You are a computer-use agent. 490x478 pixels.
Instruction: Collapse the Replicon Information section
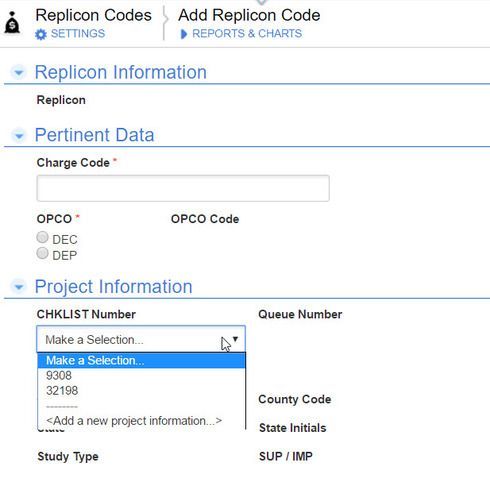click(19, 72)
